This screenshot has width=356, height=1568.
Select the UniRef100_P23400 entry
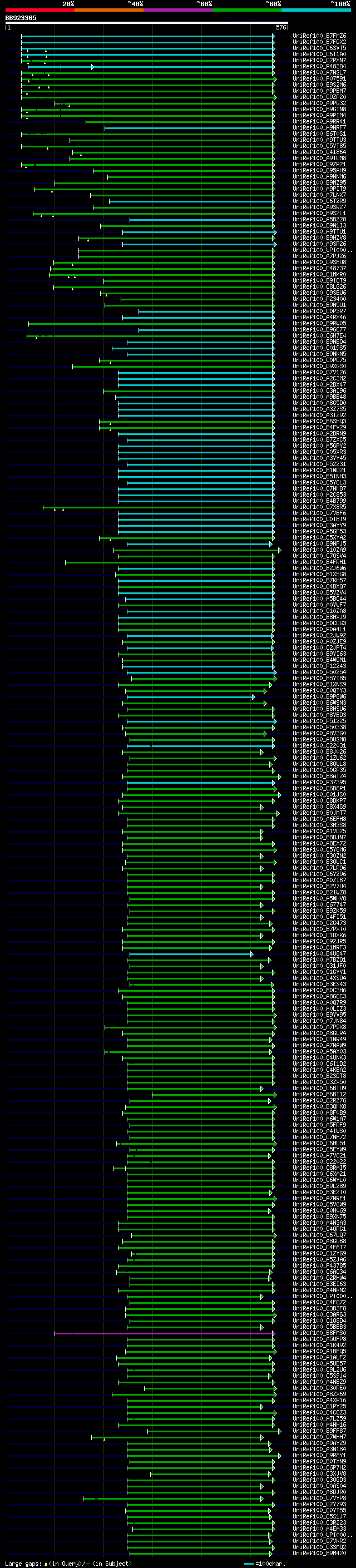coord(319,299)
